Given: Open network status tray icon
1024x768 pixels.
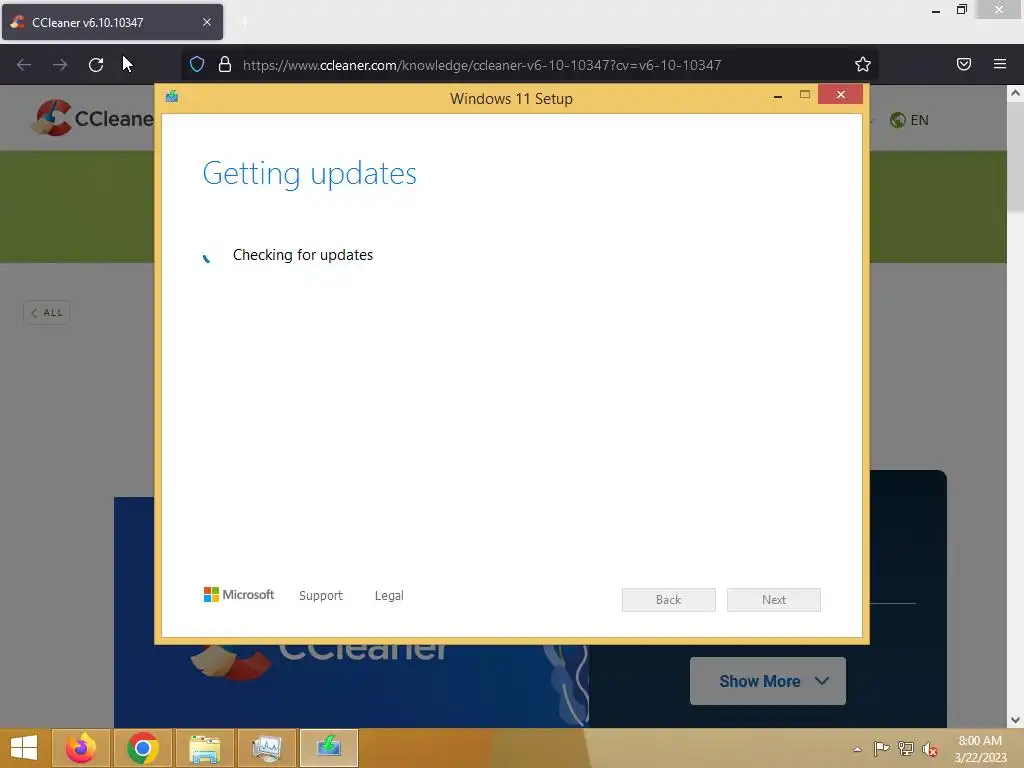Looking at the screenshot, I should [906, 748].
